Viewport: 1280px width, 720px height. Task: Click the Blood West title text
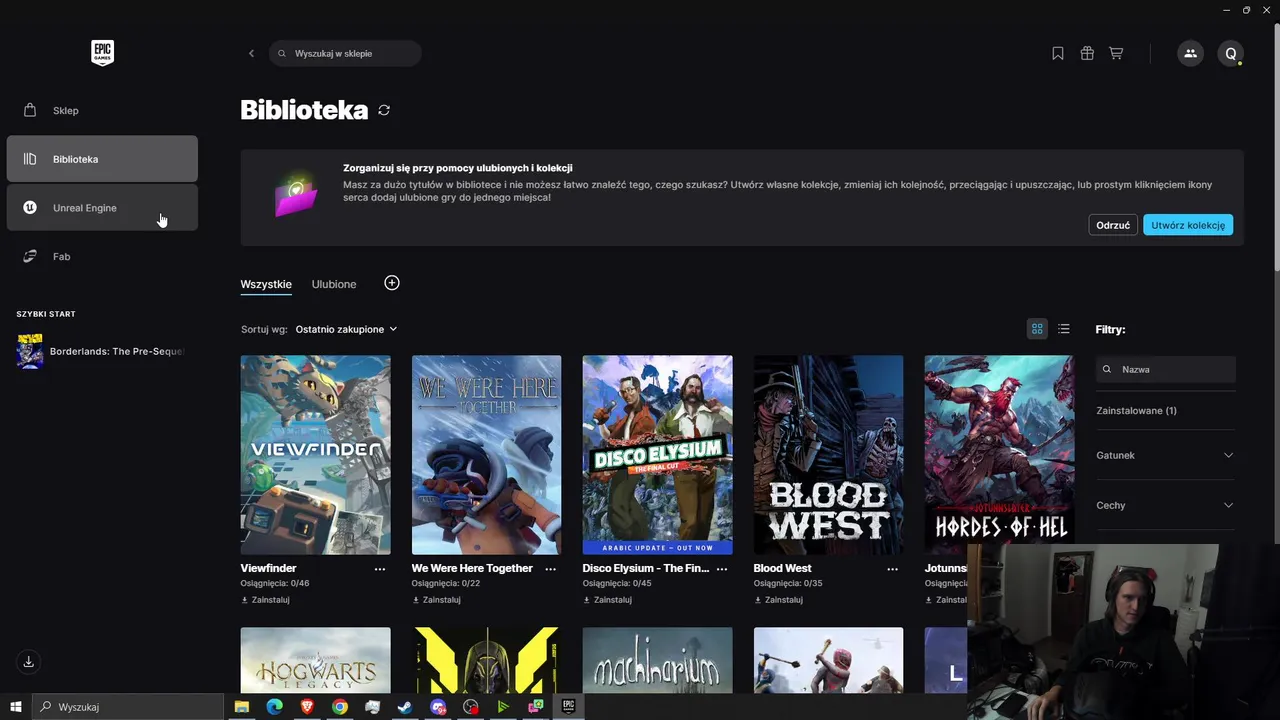(783, 568)
